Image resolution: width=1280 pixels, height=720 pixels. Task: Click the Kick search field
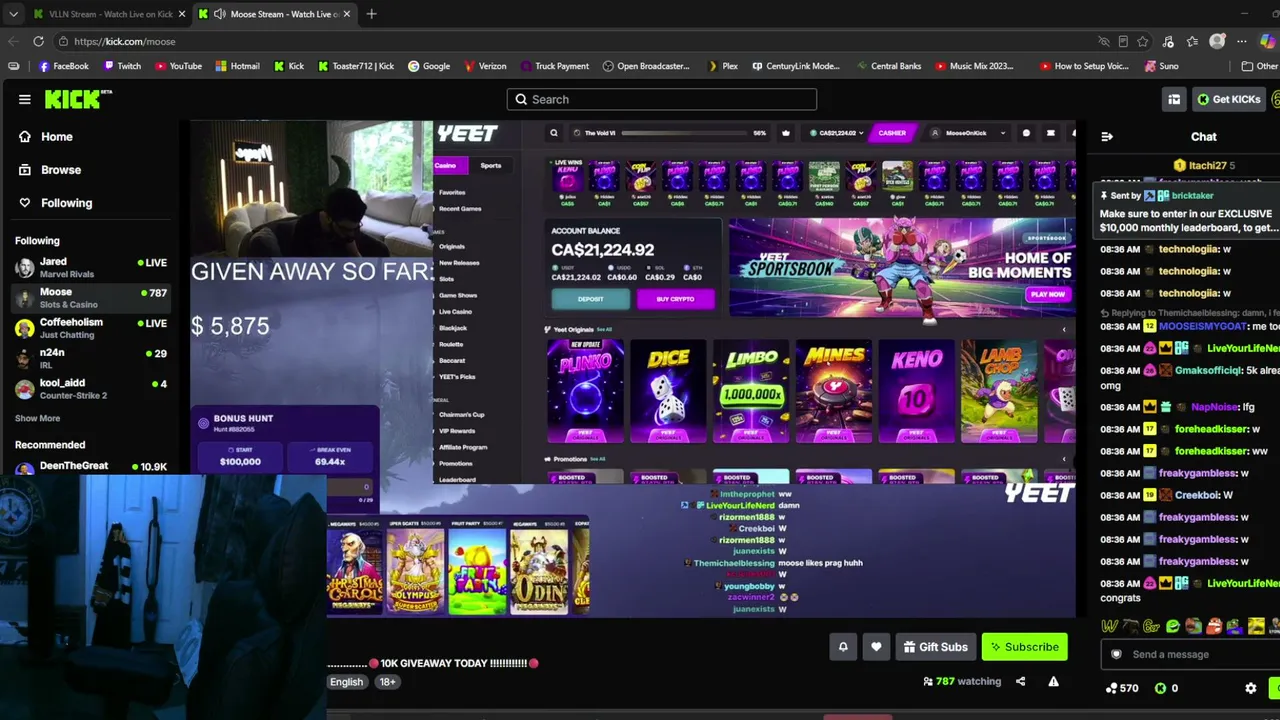tap(662, 99)
